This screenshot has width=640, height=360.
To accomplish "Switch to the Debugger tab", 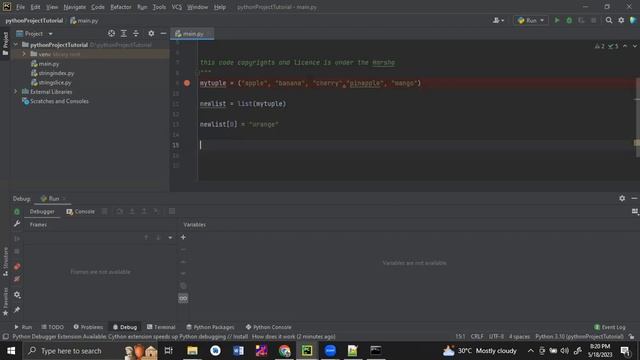I will pyautogui.click(x=42, y=211).
